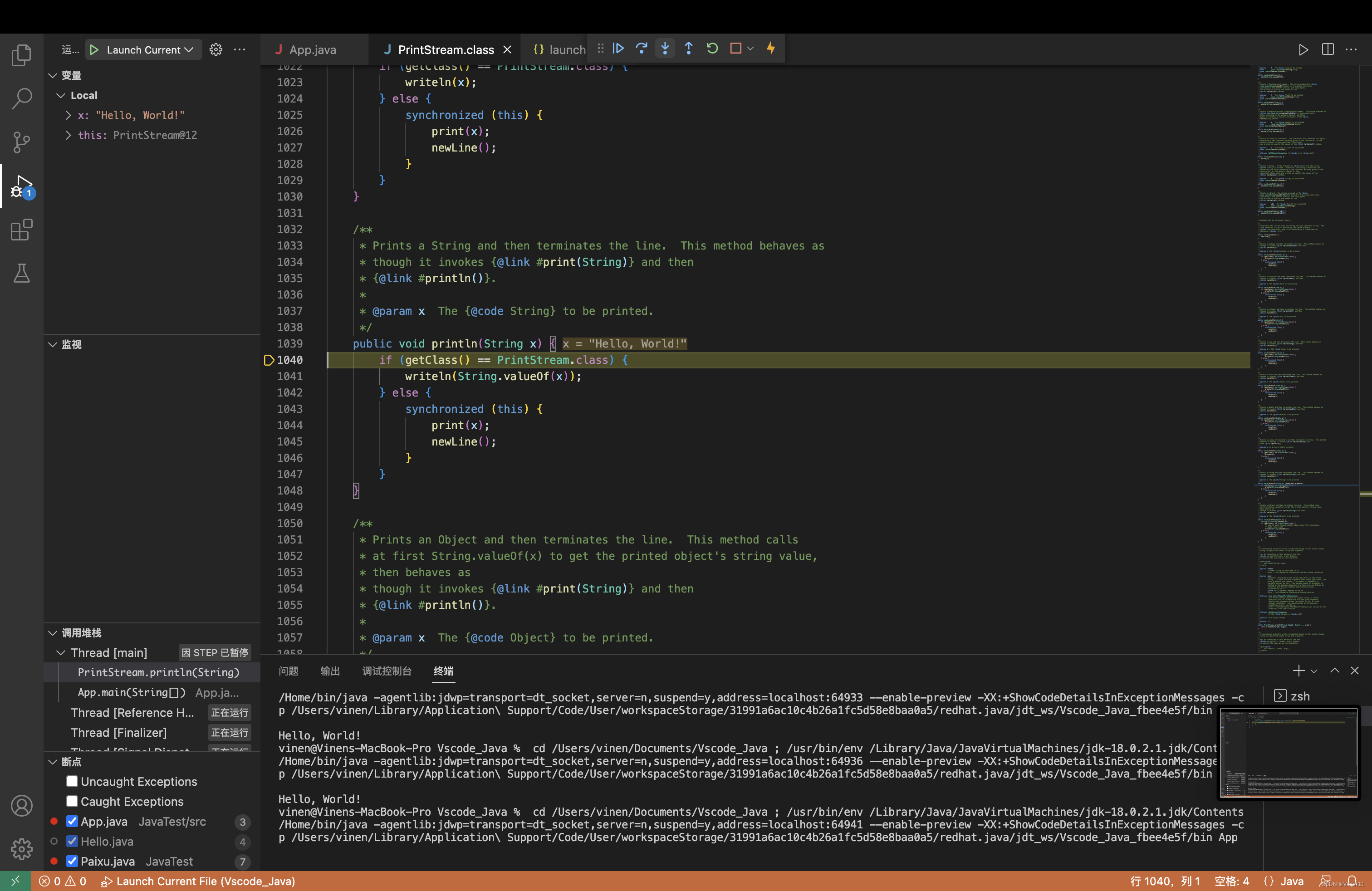This screenshot has height=891, width=1372.
Task: Click the Step Over debug icon
Action: click(x=641, y=49)
